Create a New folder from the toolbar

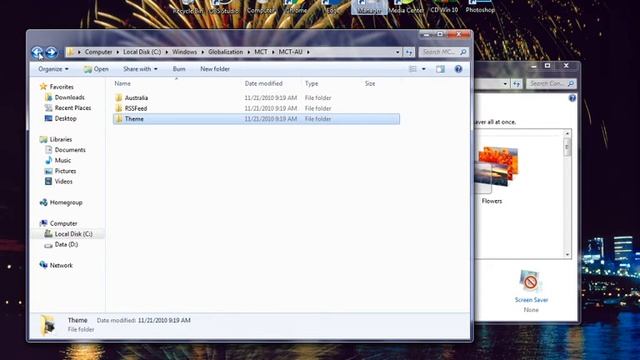215,69
